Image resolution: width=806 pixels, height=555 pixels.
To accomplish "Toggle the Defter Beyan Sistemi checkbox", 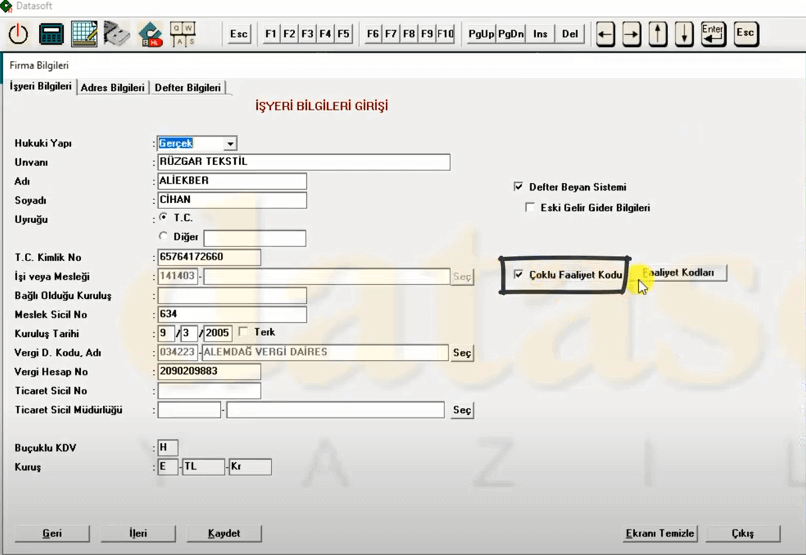I will click(518, 187).
